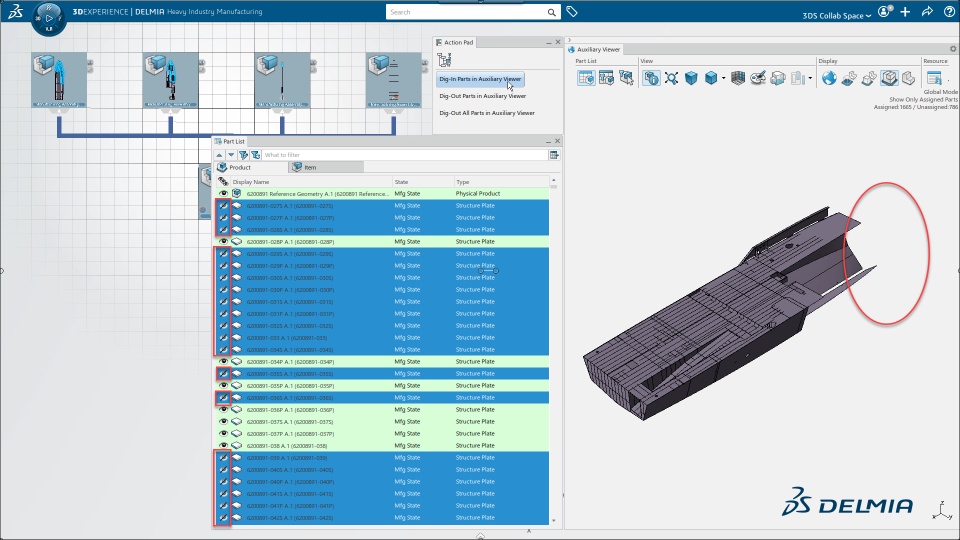Click the first funnel filter icon in Part List
960x540 pixels.
(243, 155)
